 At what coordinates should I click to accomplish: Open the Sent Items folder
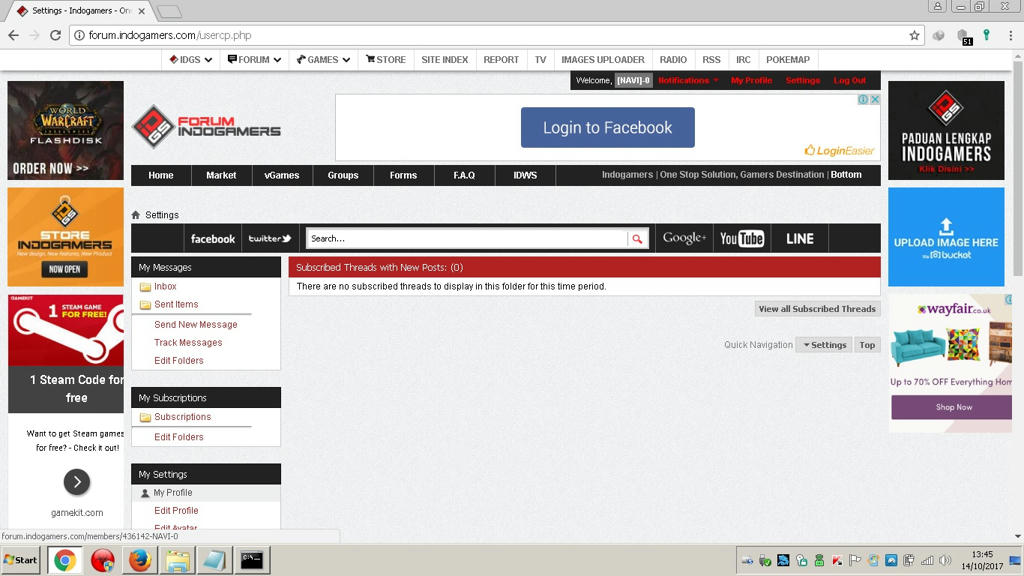pyautogui.click(x=176, y=304)
